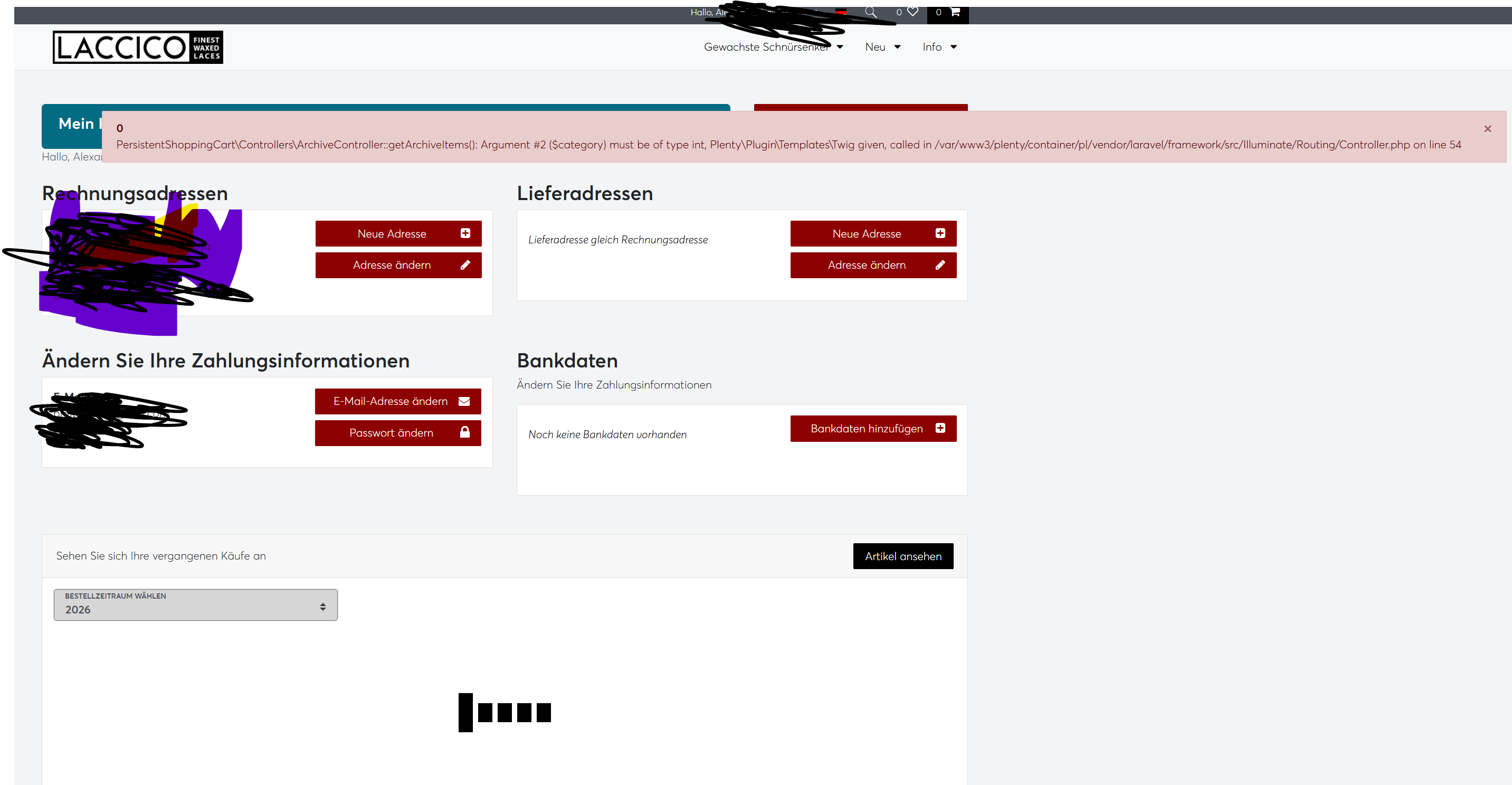1512x785 pixels.
Task: Open the Bestellzeitraum wählen year dropdown
Action: point(195,605)
